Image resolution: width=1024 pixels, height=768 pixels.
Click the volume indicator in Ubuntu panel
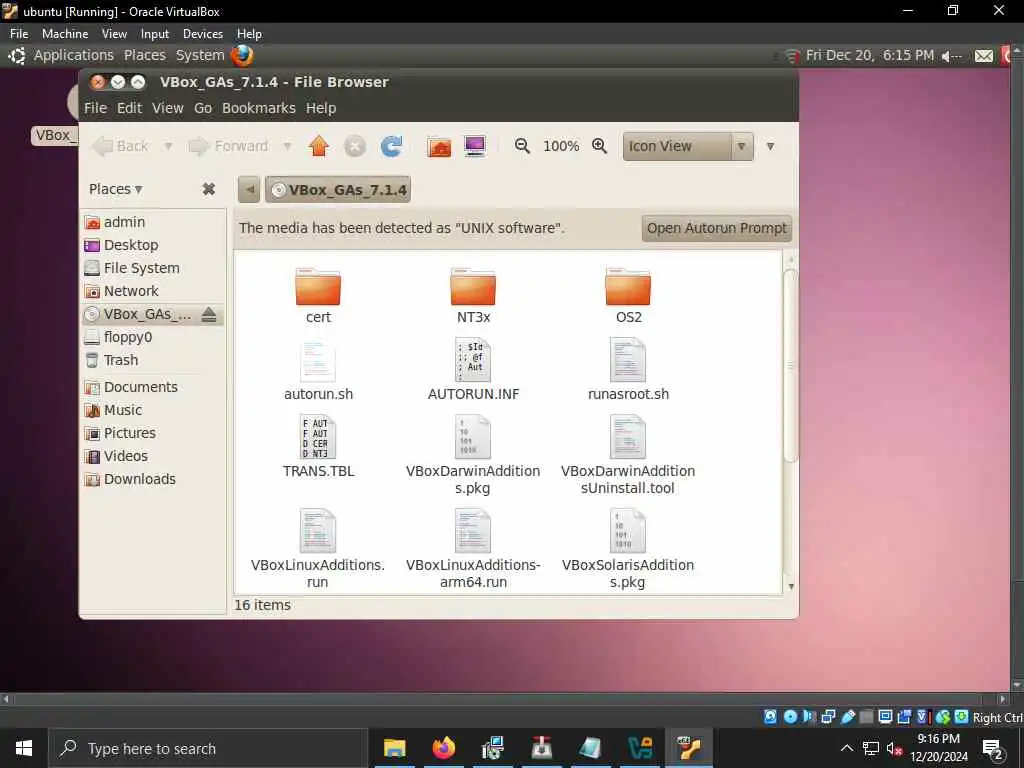(951, 56)
